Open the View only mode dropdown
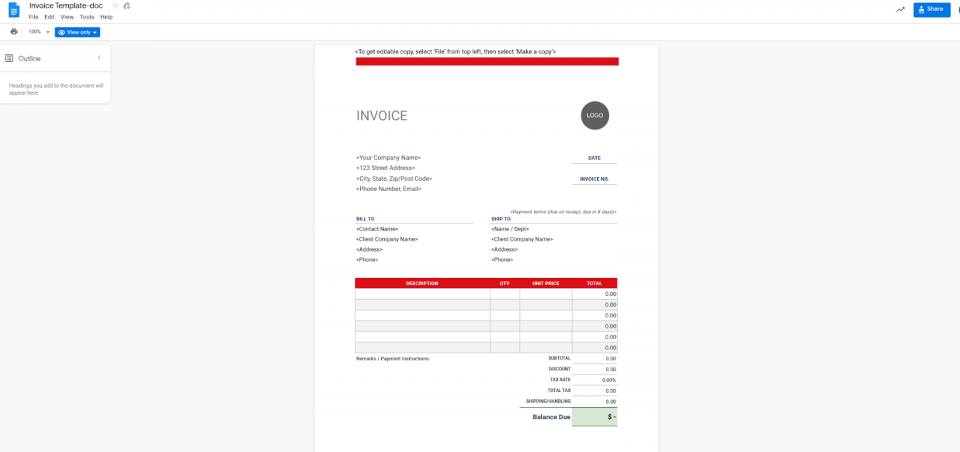Screen dimensions: 960x452 click(x=77, y=32)
